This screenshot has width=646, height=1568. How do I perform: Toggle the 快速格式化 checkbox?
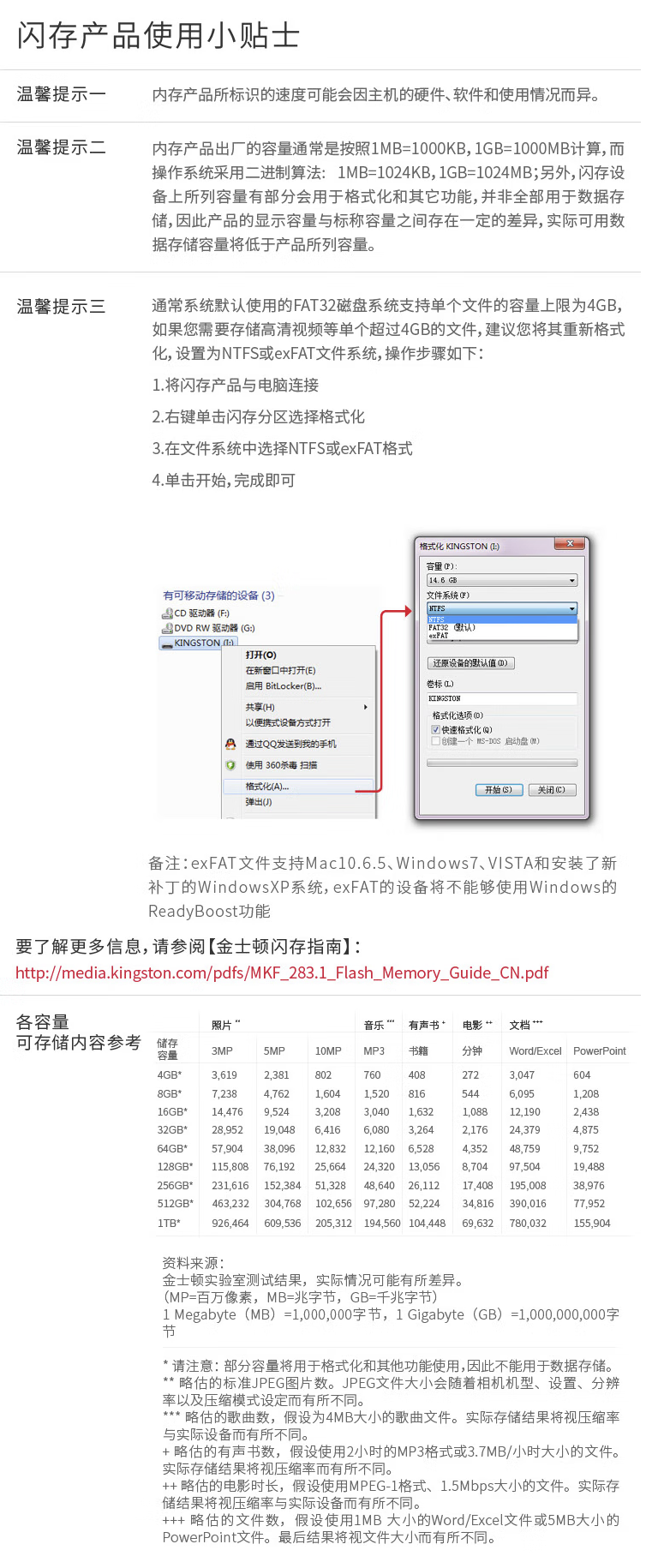[436, 730]
